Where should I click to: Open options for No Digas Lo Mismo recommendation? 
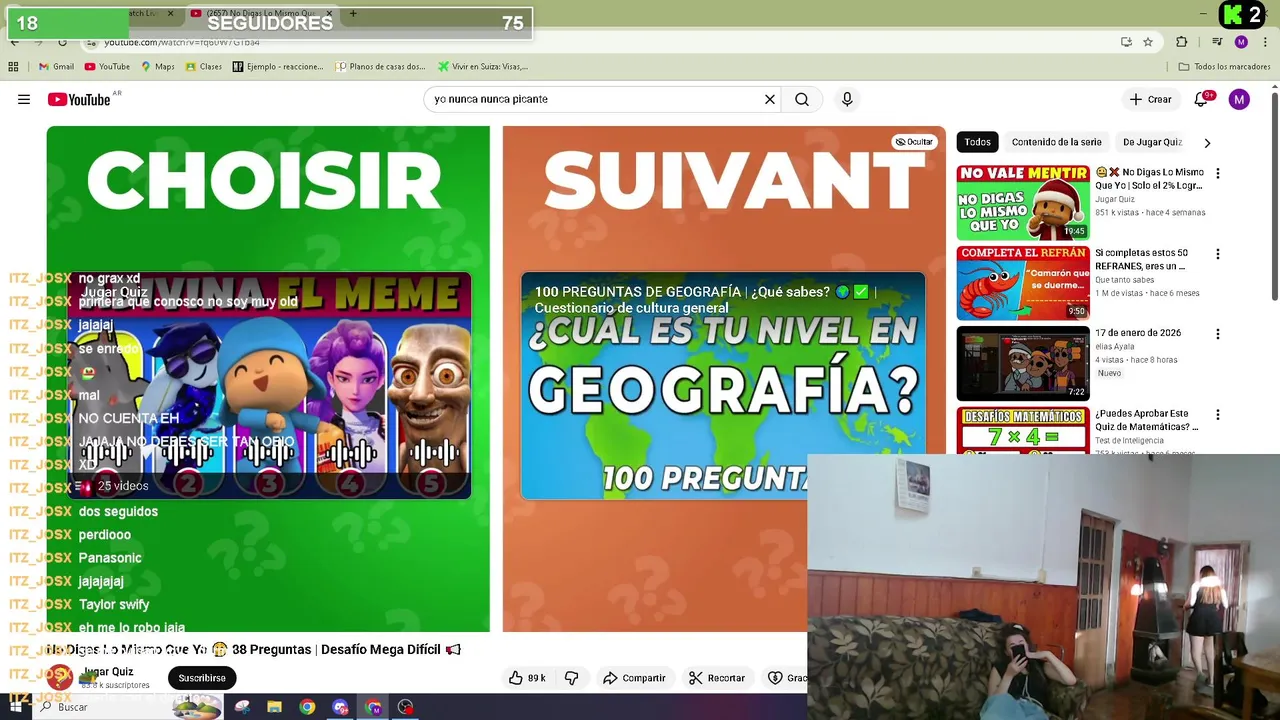coord(1217,173)
